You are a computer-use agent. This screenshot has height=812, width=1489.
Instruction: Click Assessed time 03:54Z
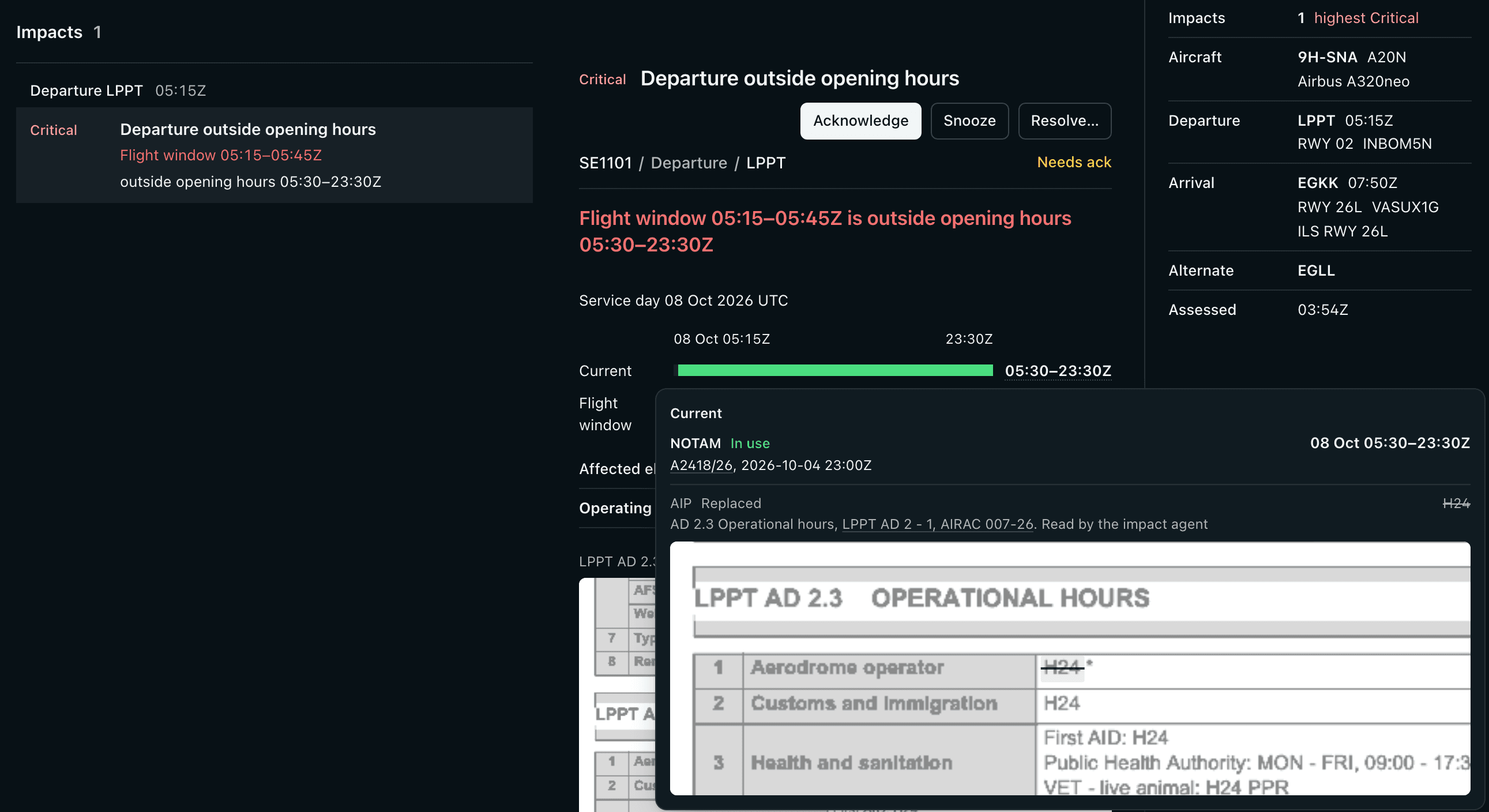[x=1322, y=310]
